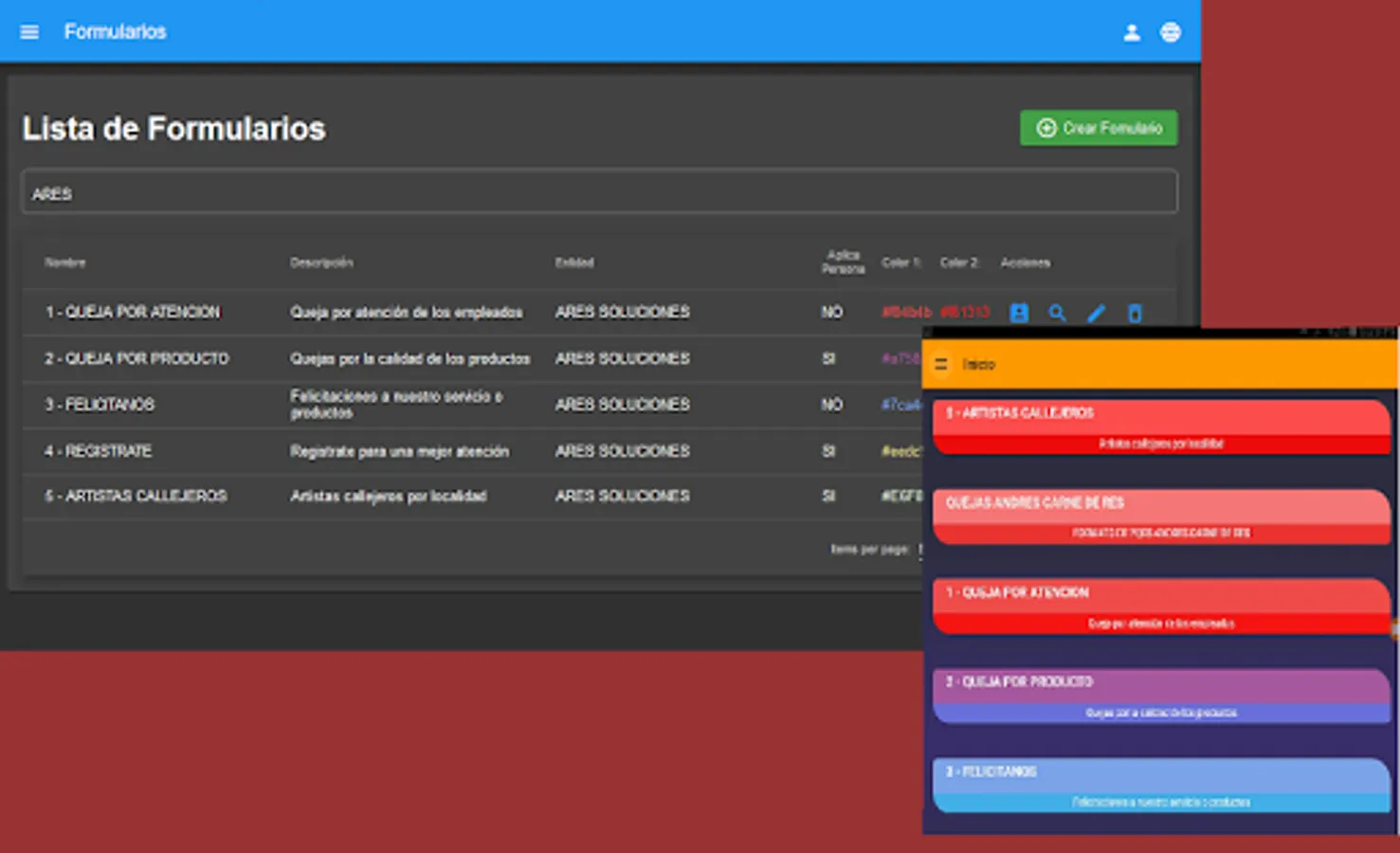This screenshot has height=853, width=1400.
Task: Click the second red color code in QUEJA POR ATENCION row
Action: tap(965, 312)
